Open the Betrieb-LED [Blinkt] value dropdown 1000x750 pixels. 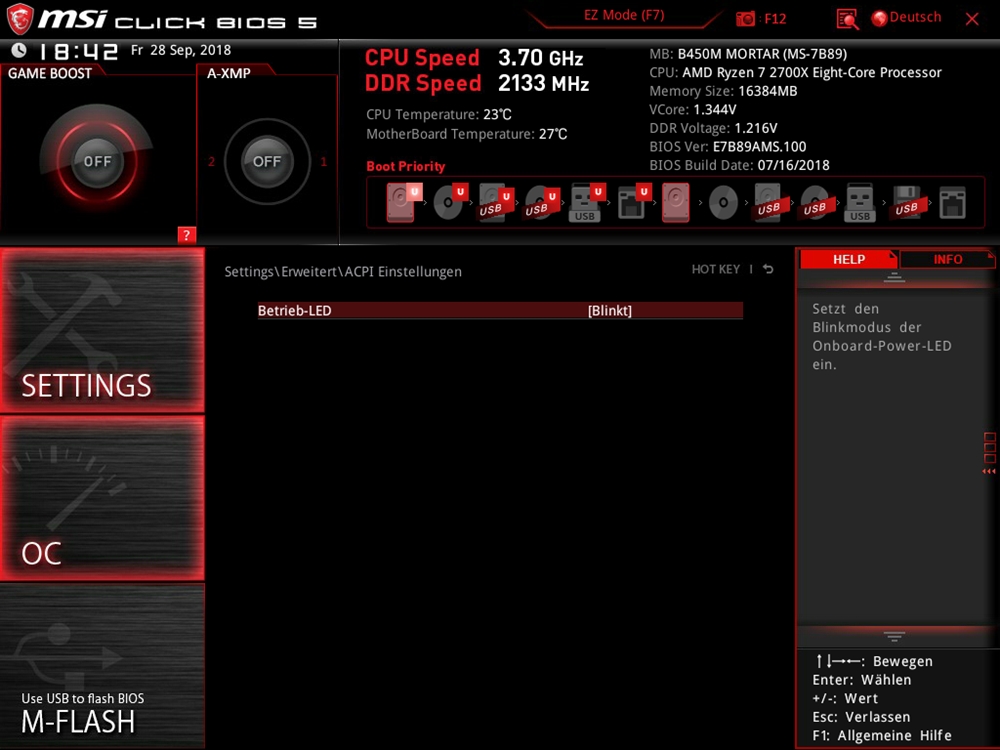tap(610, 311)
